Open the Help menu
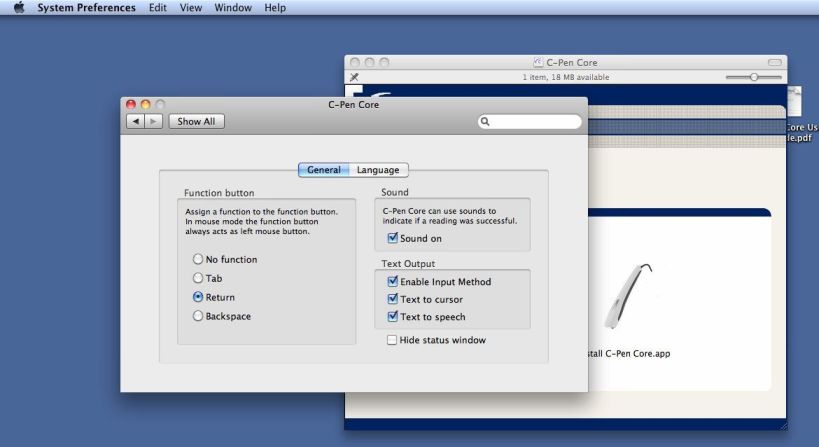The height and width of the screenshot is (447, 819). 275,7
